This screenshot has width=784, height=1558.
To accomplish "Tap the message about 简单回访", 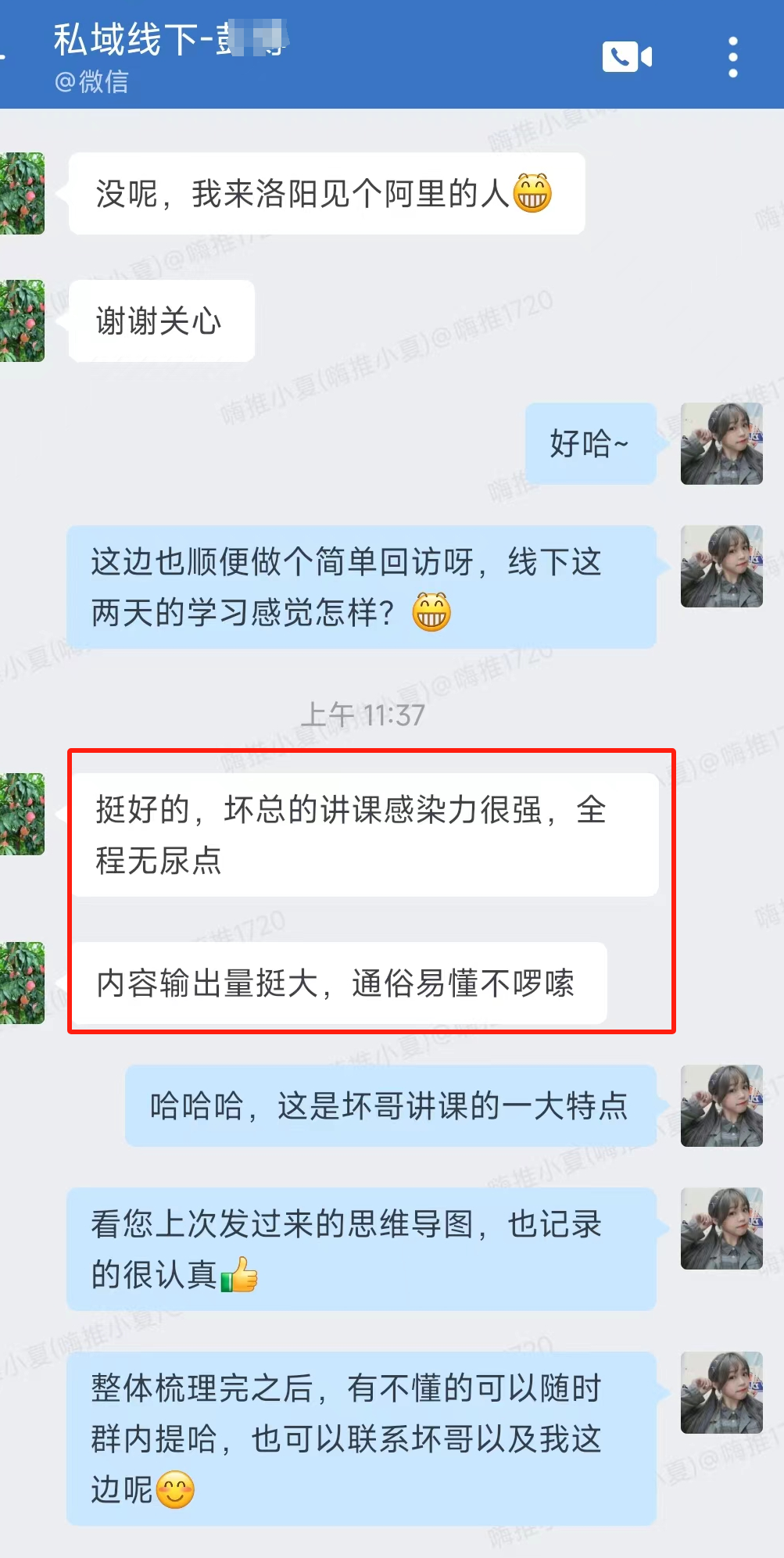I will click(x=361, y=586).
